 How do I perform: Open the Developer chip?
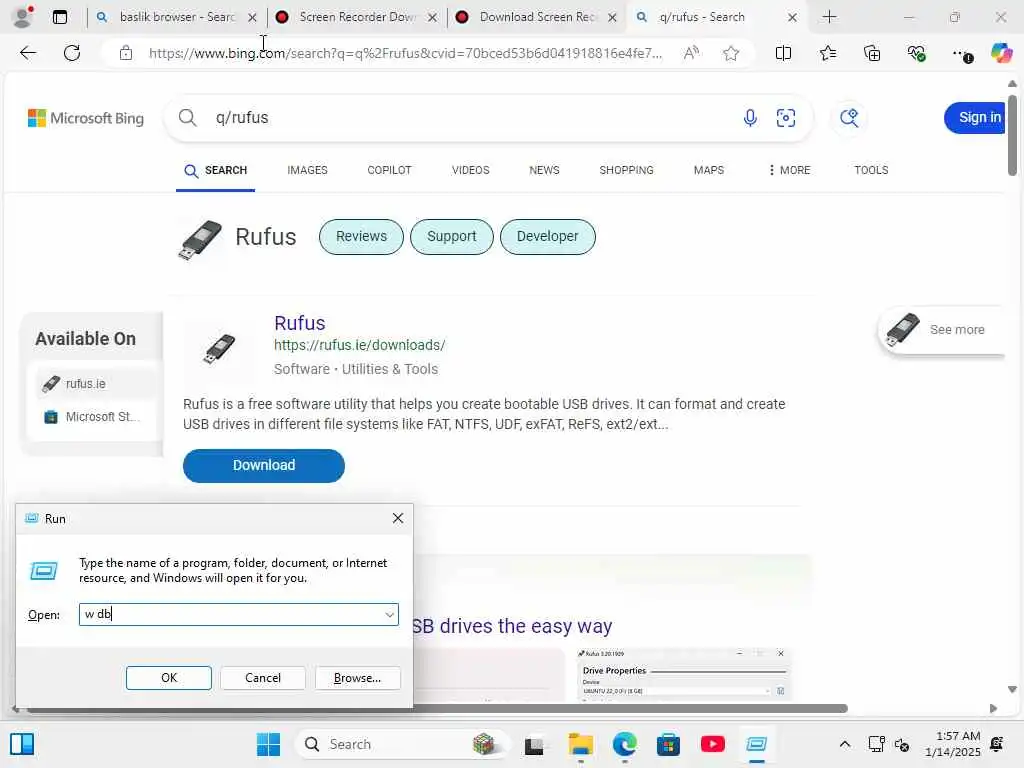547,236
